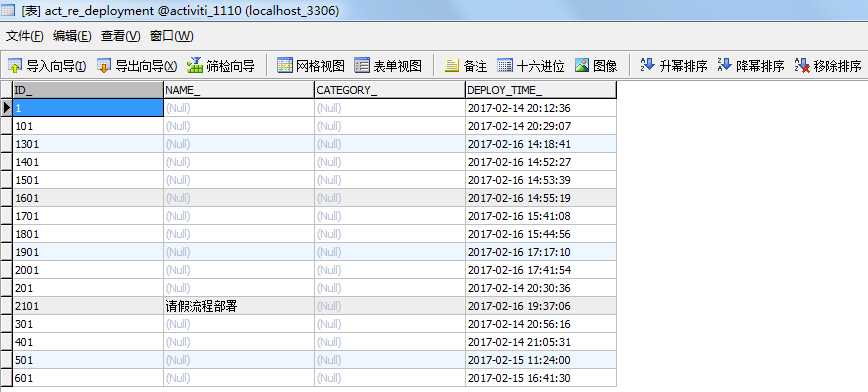
Task: Select deploy time 2017-02-16 14:18:41
Action: [x=541, y=144]
